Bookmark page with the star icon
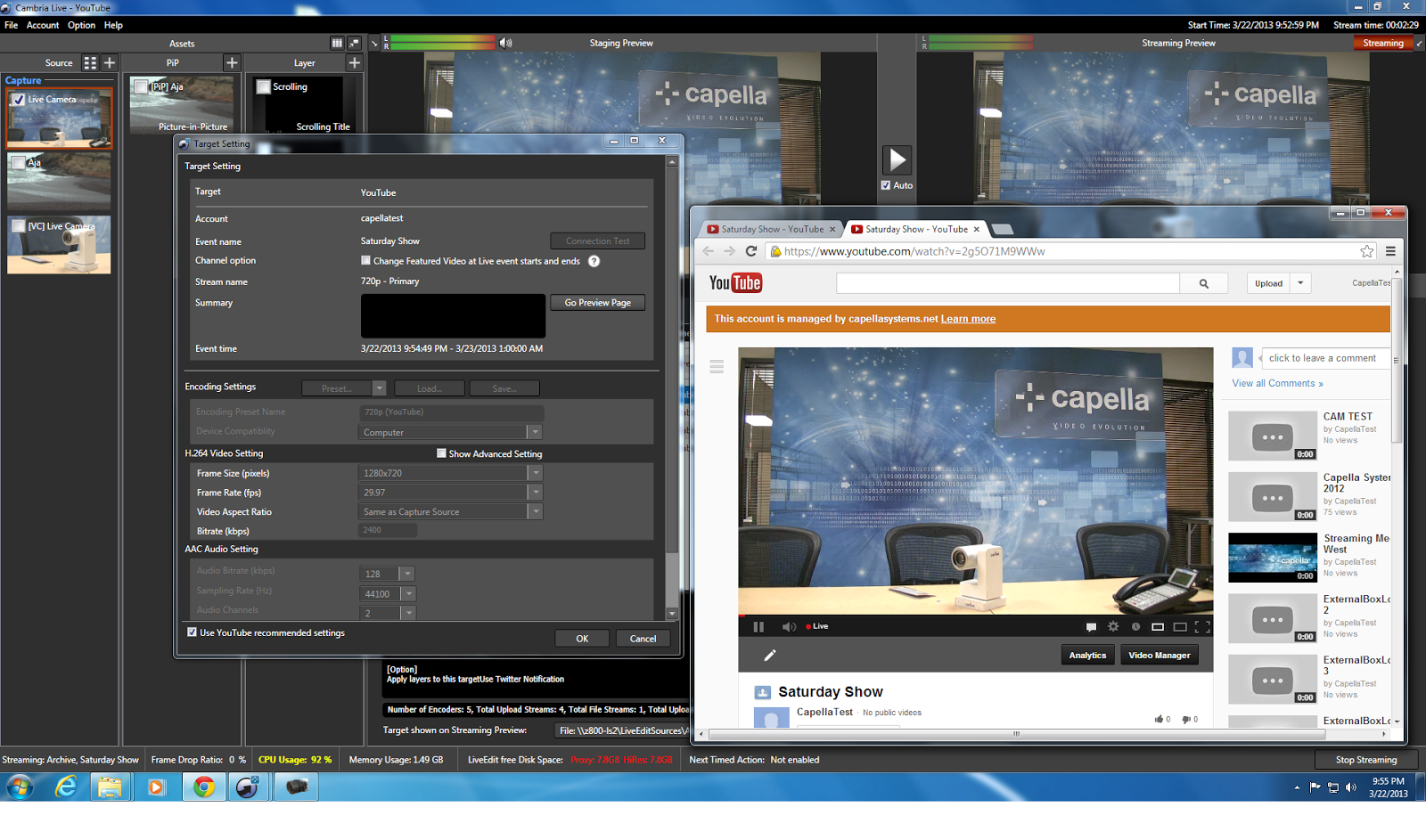The image size is (1426, 840). [x=1367, y=251]
